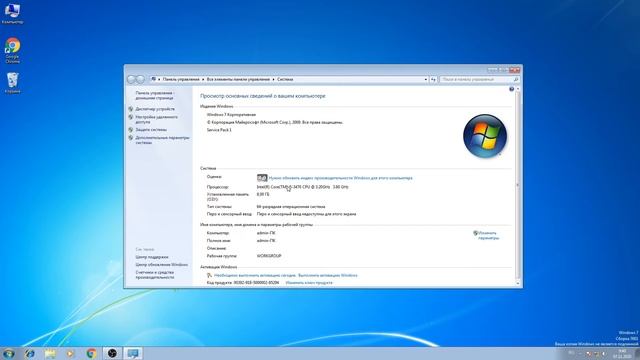
Task: Click the scrollbar up arrow
Action: [518, 89]
